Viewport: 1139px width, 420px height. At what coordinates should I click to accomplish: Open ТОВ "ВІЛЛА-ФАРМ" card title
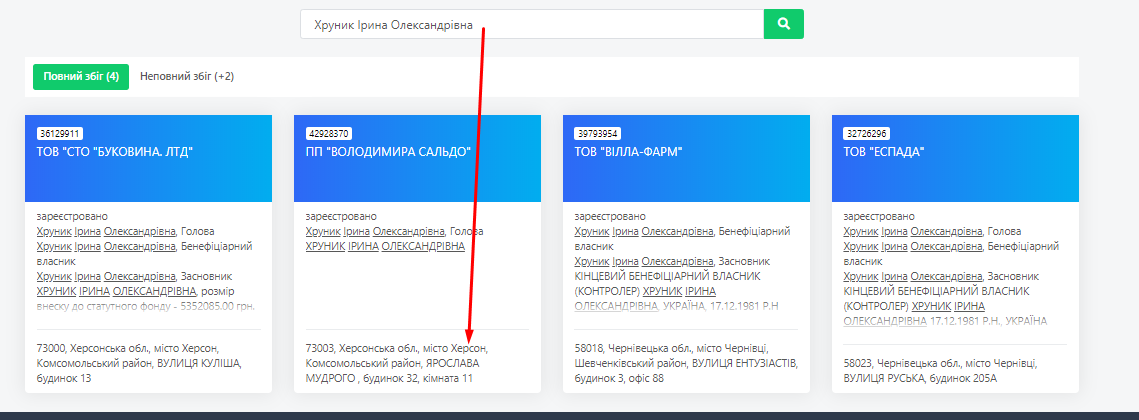[x=628, y=152]
